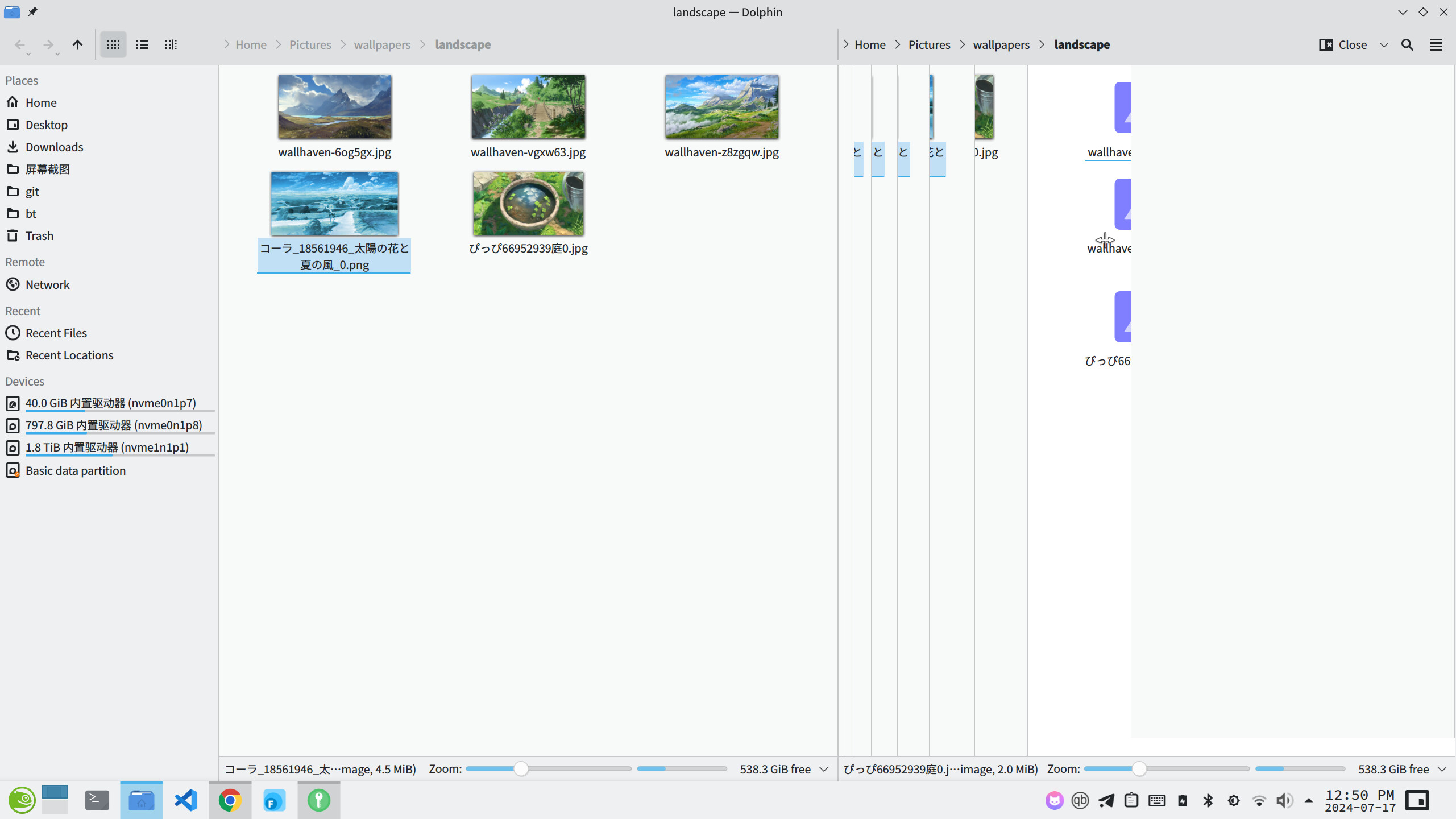Expand the back button history dropdown

pyautogui.click(x=28, y=55)
